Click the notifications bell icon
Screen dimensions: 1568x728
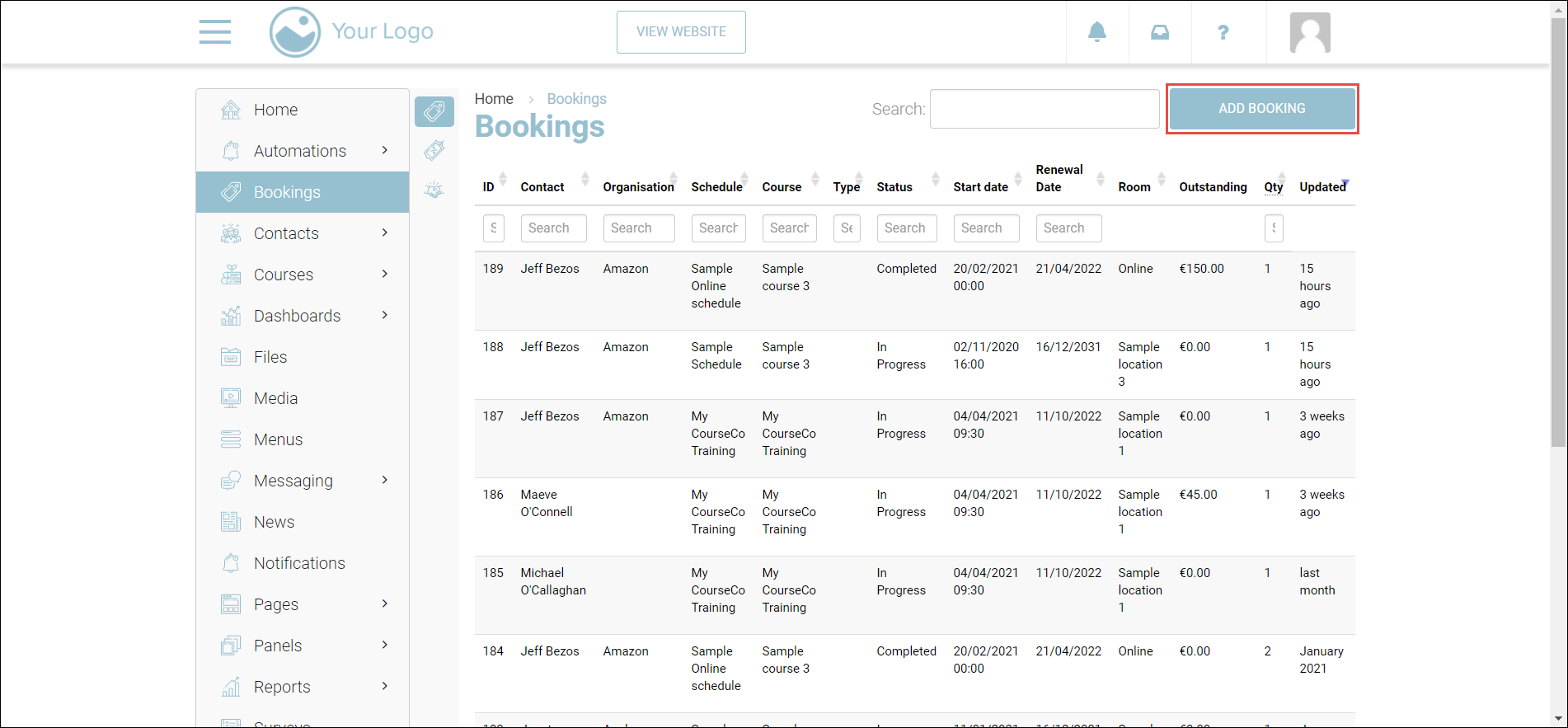[1096, 32]
